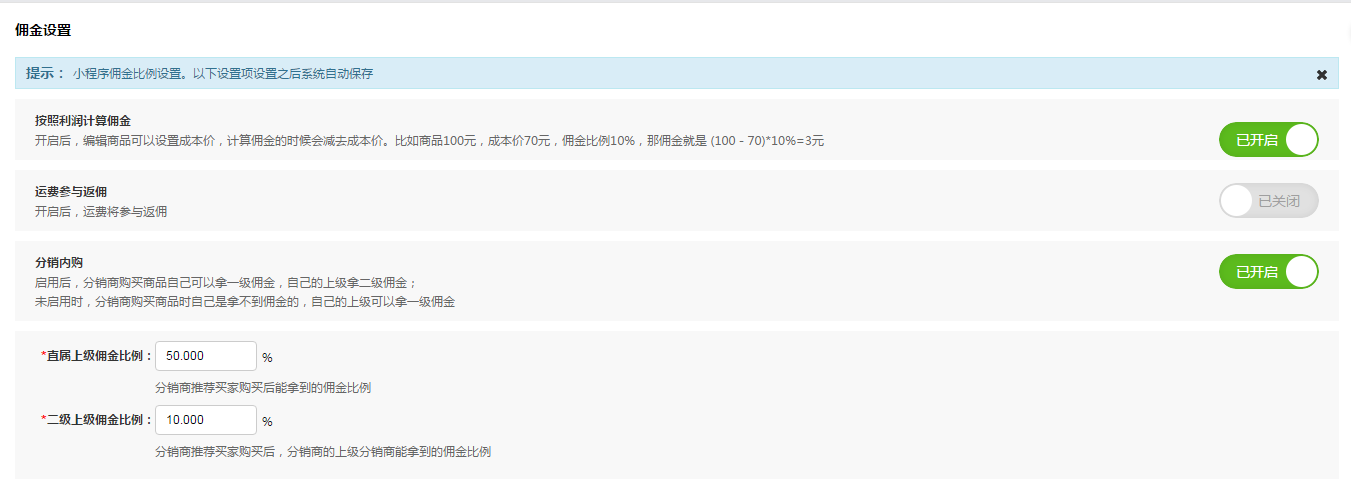Click the 开启后,运费将参与返佣 description
This screenshot has height=500, width=1351.
101,212
